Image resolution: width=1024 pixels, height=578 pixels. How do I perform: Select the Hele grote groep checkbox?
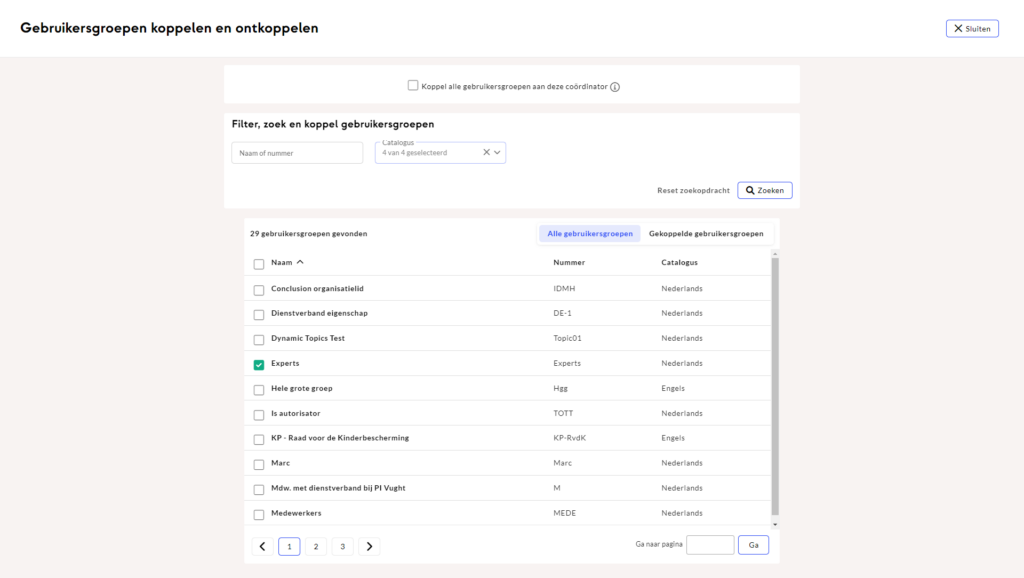259,389
